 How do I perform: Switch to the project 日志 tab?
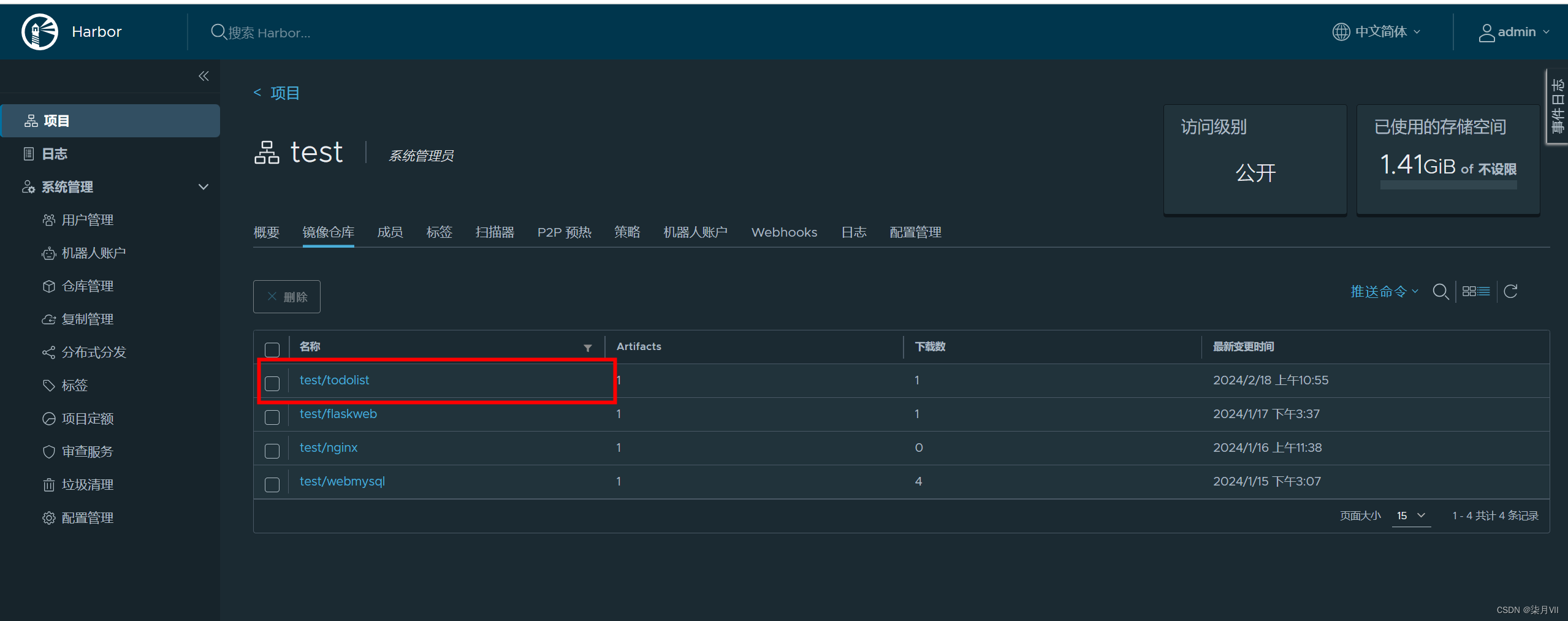tap(853, 232)
